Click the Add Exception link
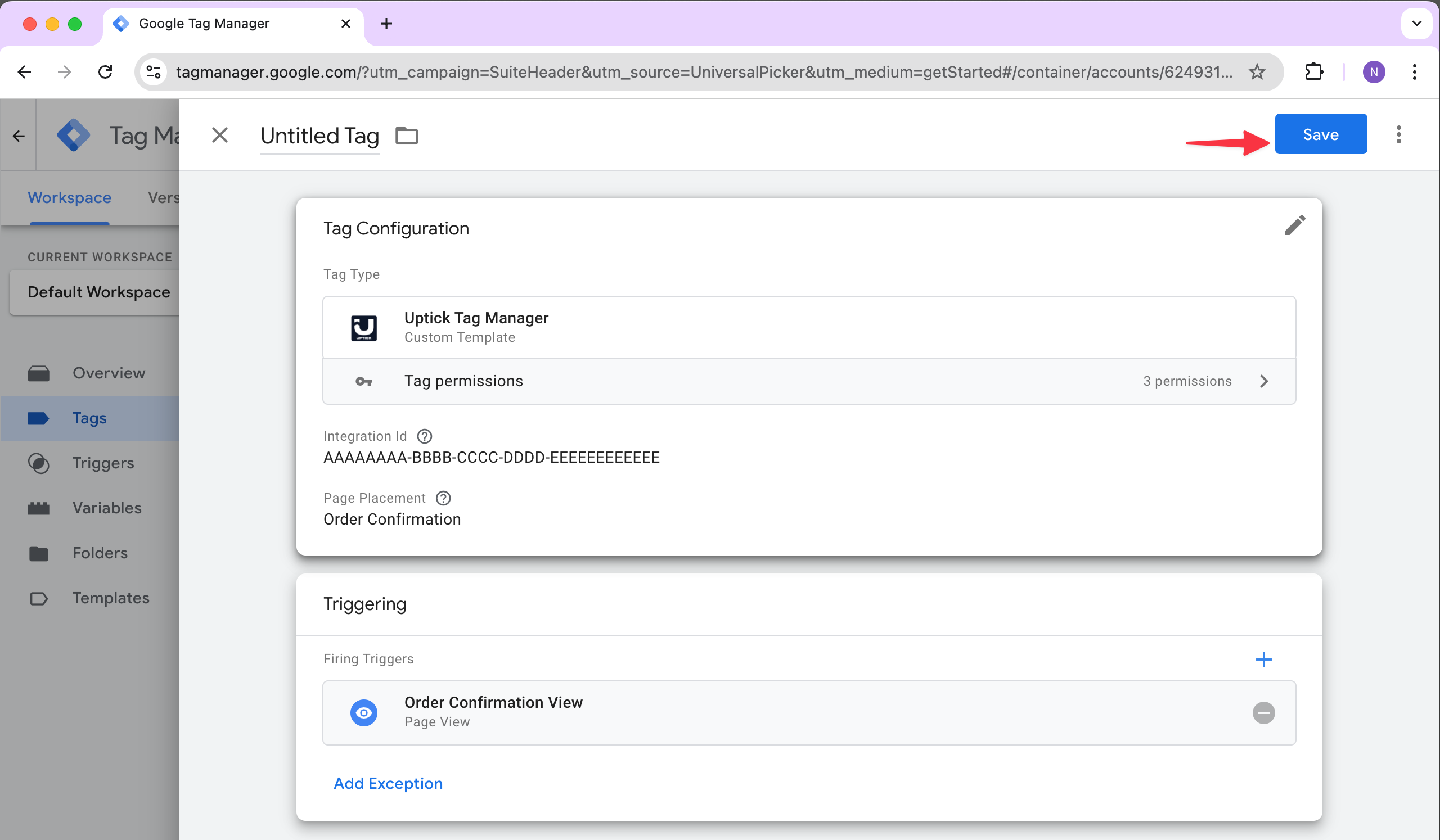This screenshot has width=1440, height=840. [x=388, y=783]
